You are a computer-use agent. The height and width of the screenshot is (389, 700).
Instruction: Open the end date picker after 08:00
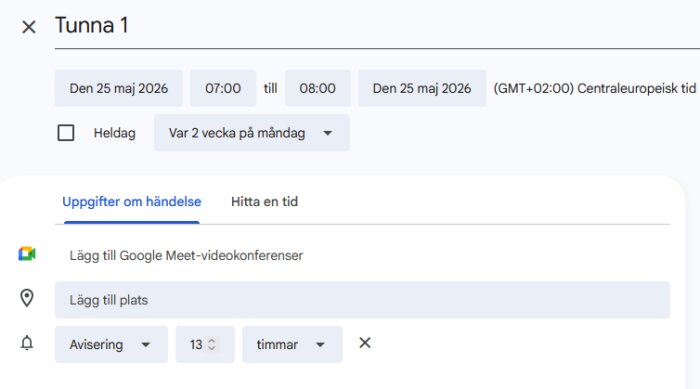click(422, 88)
